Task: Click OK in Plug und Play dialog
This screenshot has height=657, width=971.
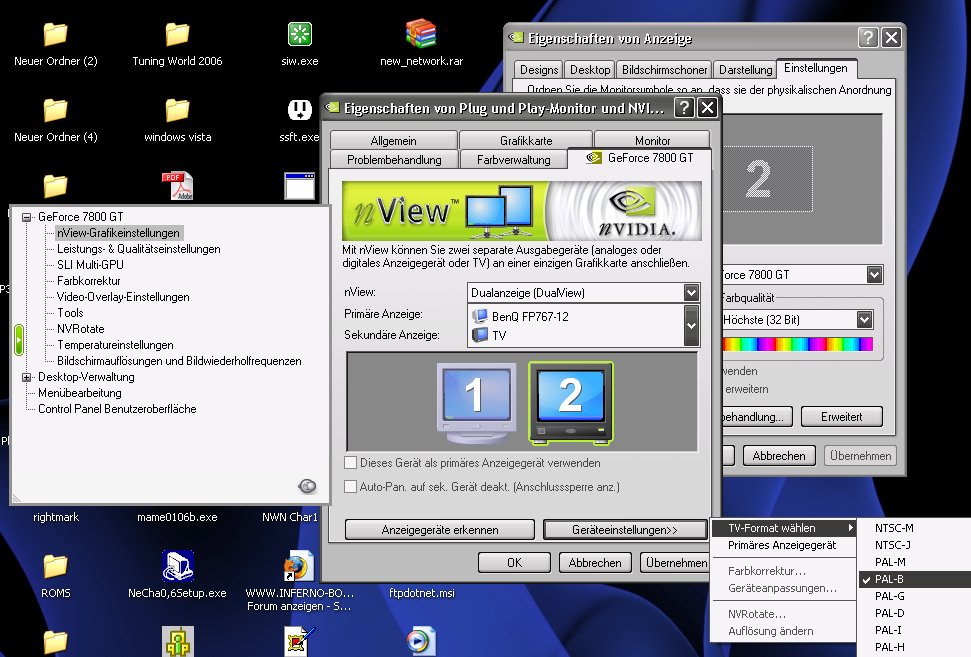Action: [x=515, y=563]
